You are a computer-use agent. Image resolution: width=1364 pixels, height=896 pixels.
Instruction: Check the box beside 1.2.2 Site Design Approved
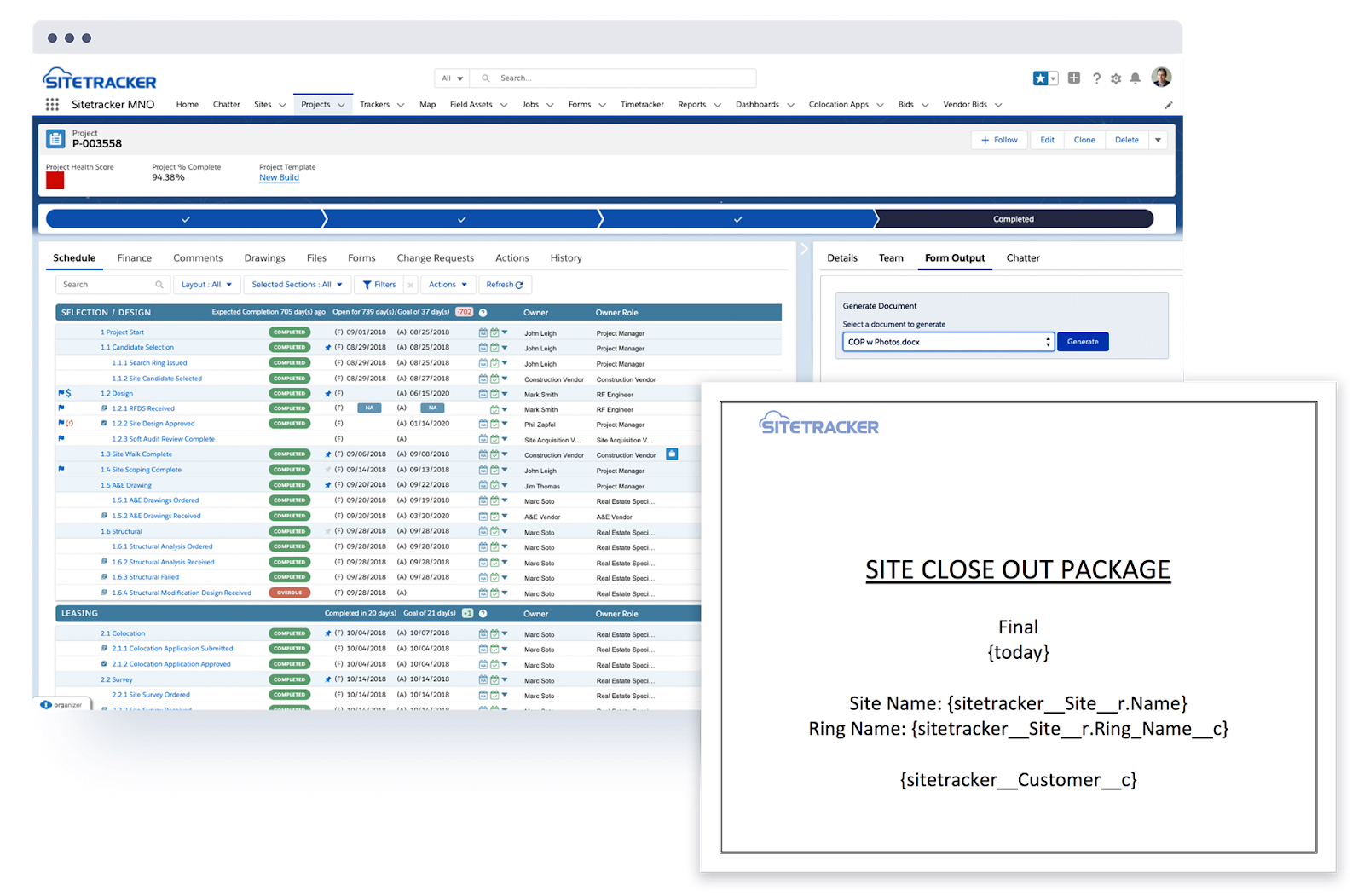pos(104,424)
